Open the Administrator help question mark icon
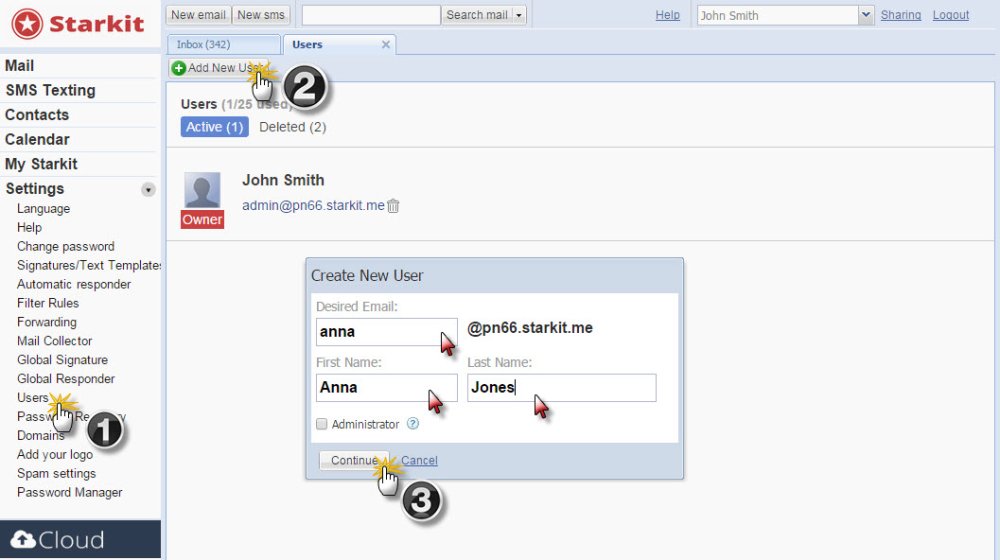Screen dimensions: 1000x560 pos(413,424)
